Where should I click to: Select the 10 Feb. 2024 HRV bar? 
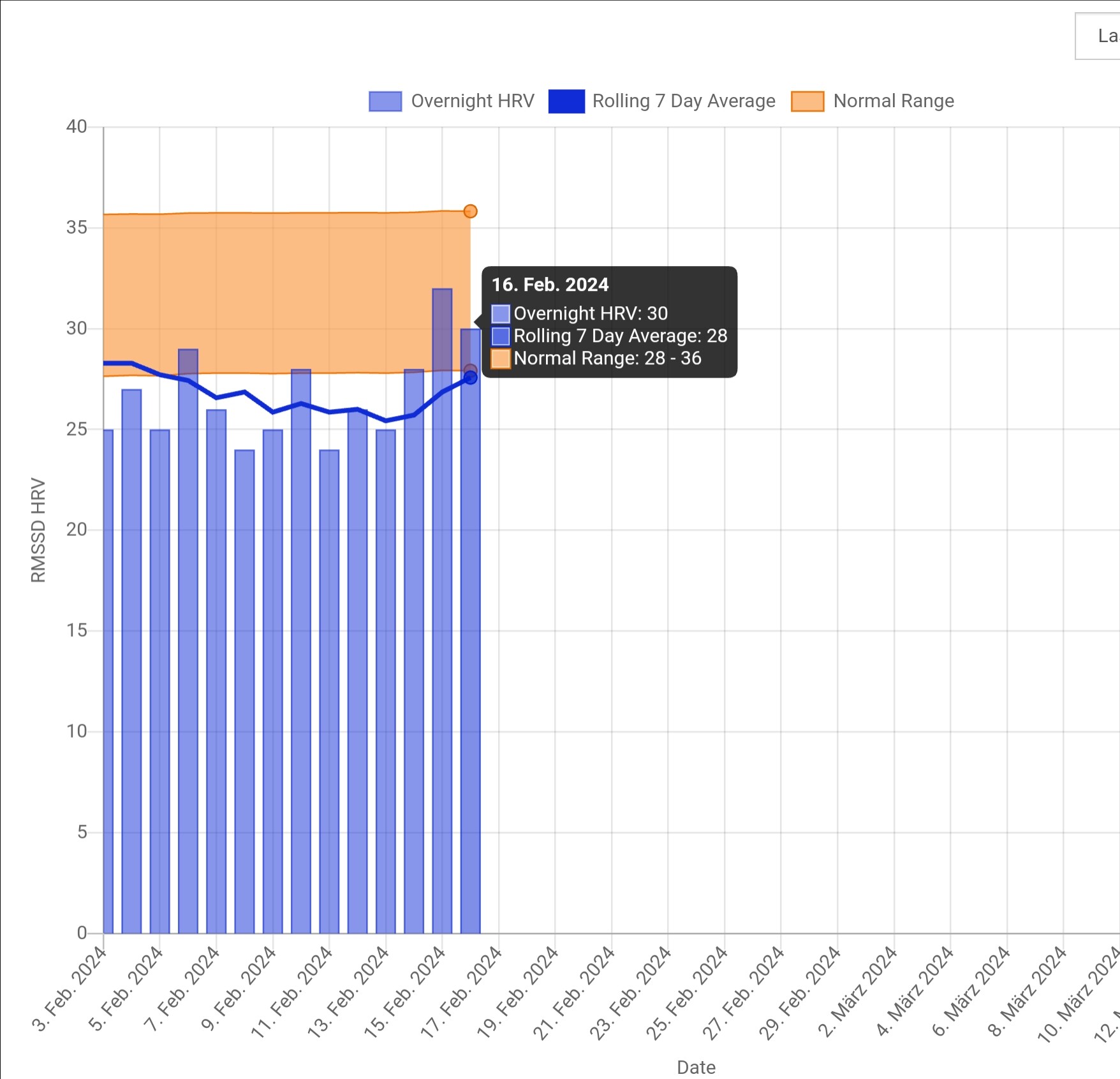click(x=301, y=638)
